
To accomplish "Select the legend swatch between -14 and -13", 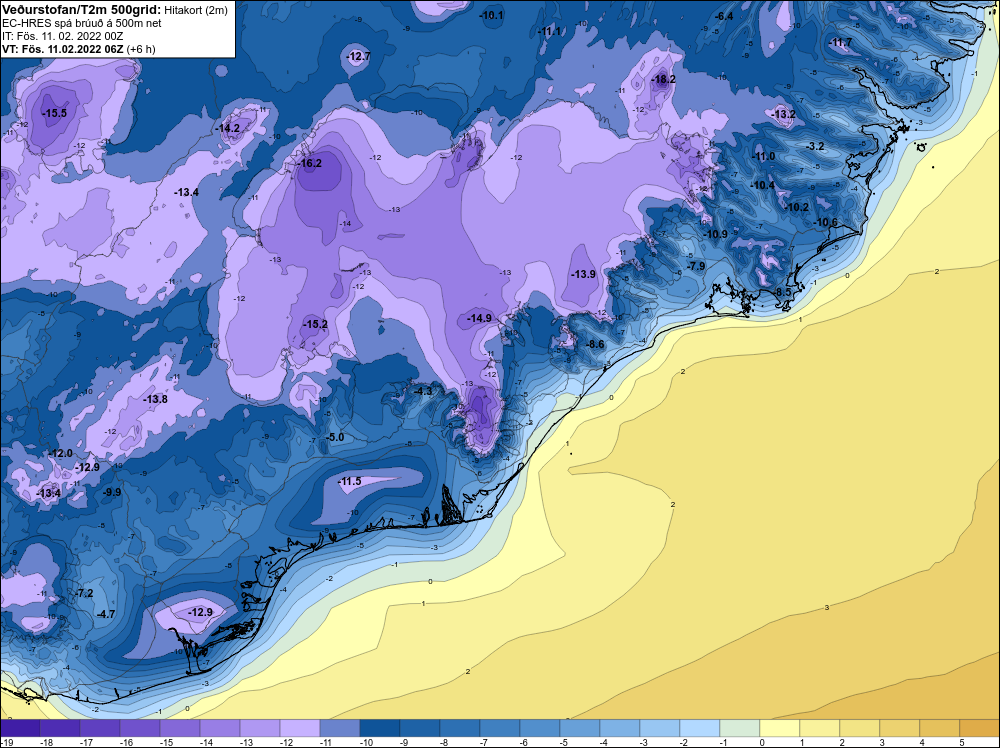I will pyautogui.click(x=219, y=728).
